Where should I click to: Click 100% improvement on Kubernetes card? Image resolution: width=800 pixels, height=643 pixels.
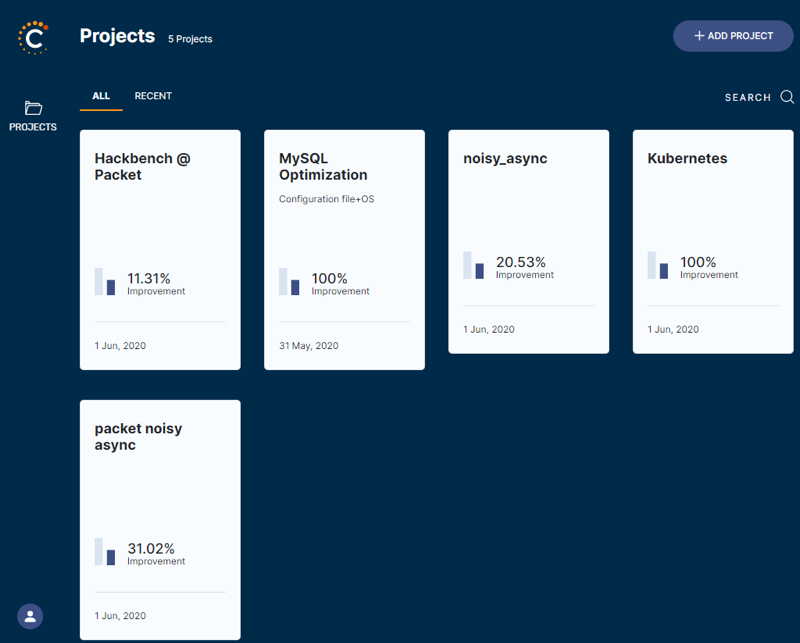[x=698, y=262]
